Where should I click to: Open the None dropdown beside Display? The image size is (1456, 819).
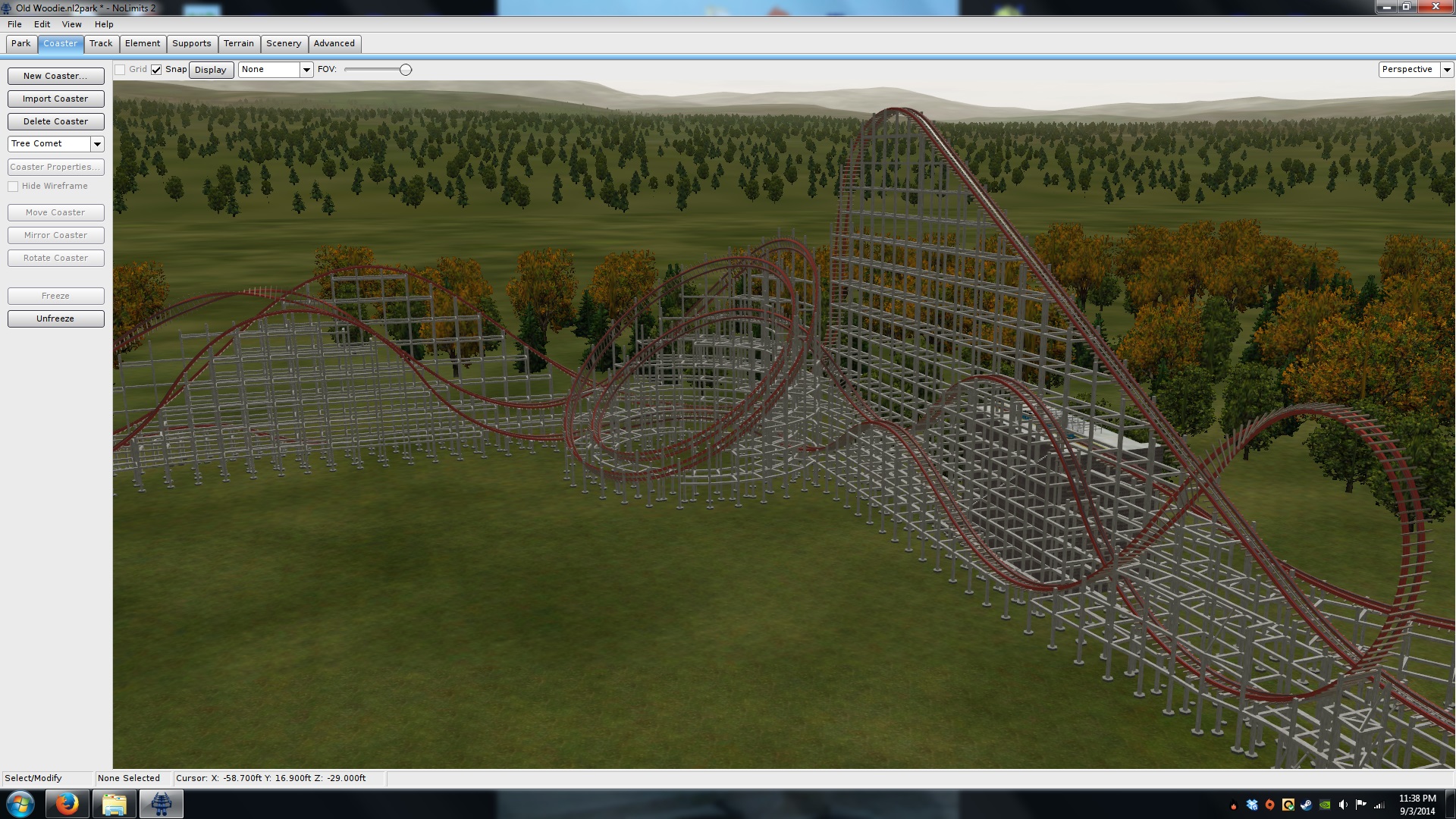click(x=306, y=70)
